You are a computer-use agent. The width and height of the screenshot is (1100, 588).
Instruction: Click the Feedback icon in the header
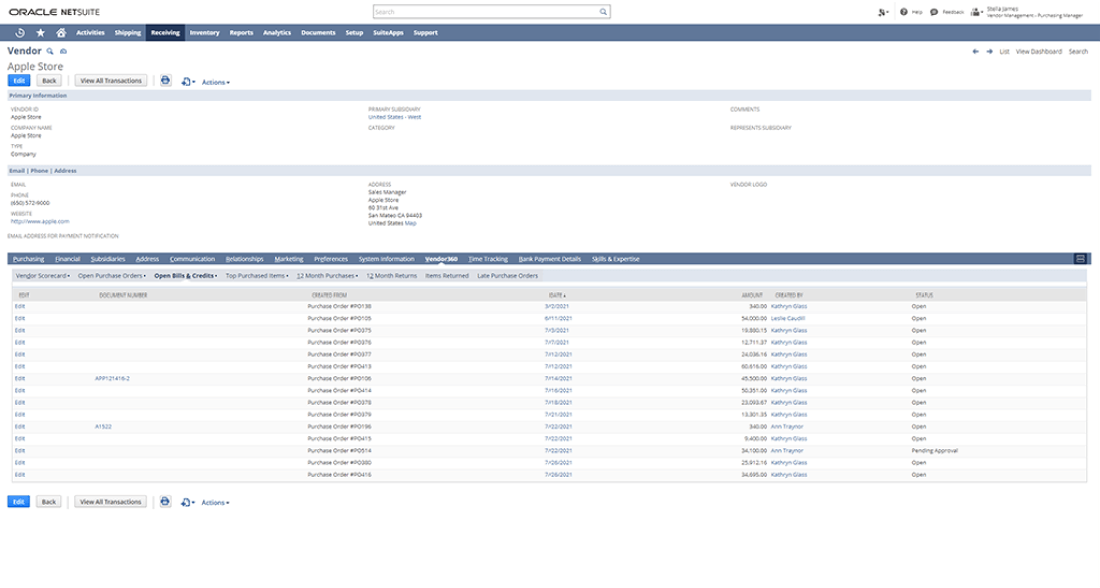pyautogui.click(x=934, y=11)
